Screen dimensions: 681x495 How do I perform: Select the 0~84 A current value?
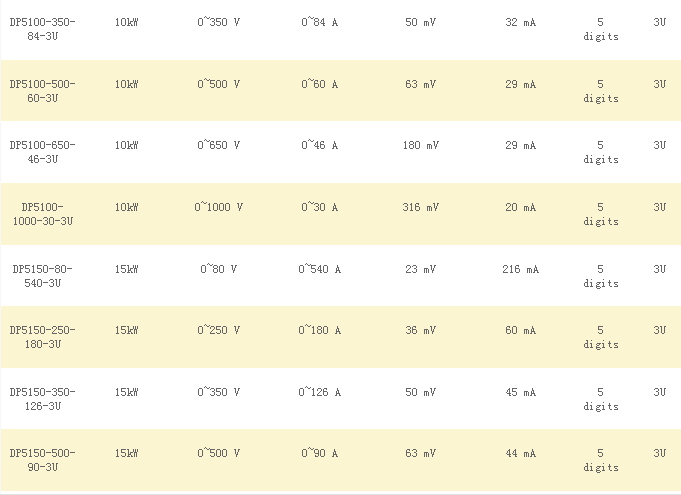click(x=320, y=22)
